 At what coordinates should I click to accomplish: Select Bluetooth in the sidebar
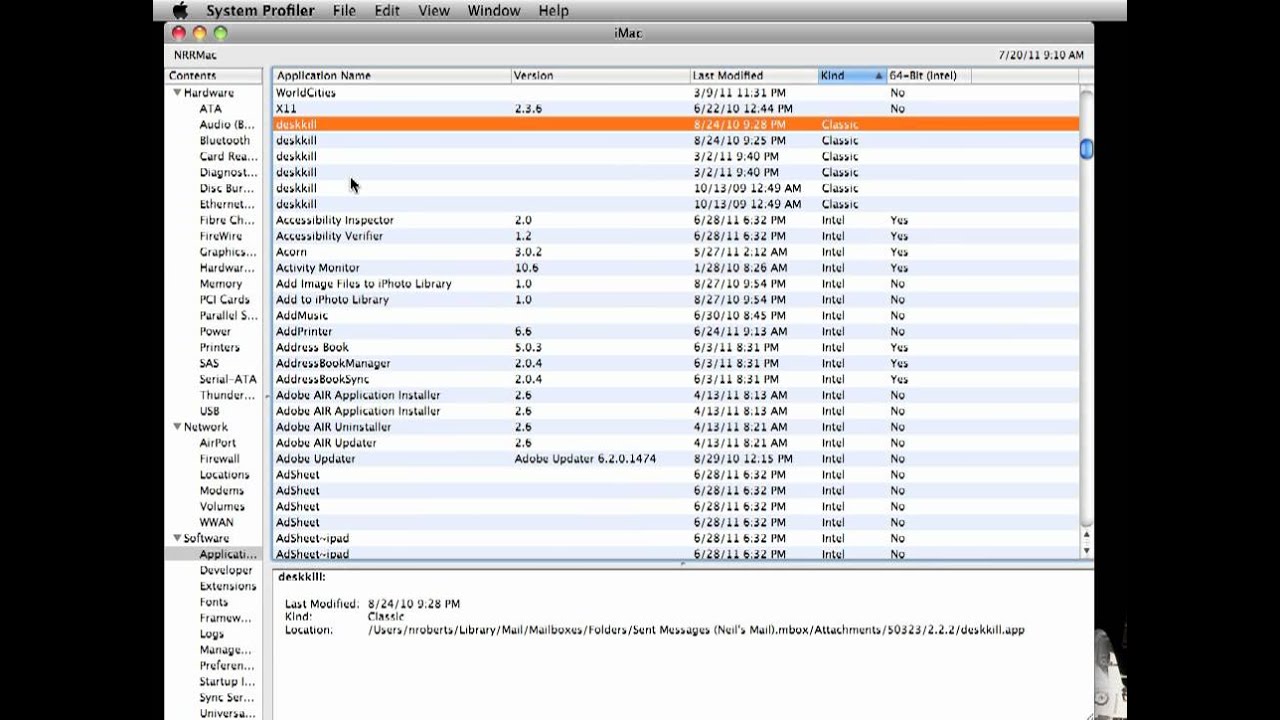[224, 140]
